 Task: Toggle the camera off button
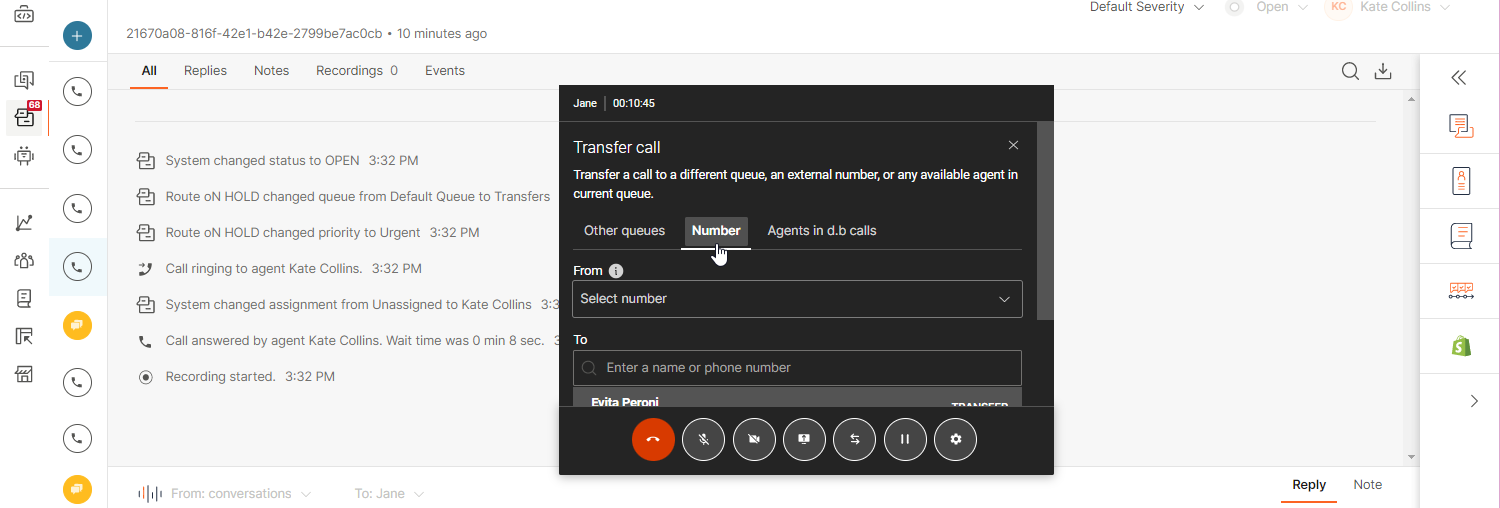click(x=754, y=439)
